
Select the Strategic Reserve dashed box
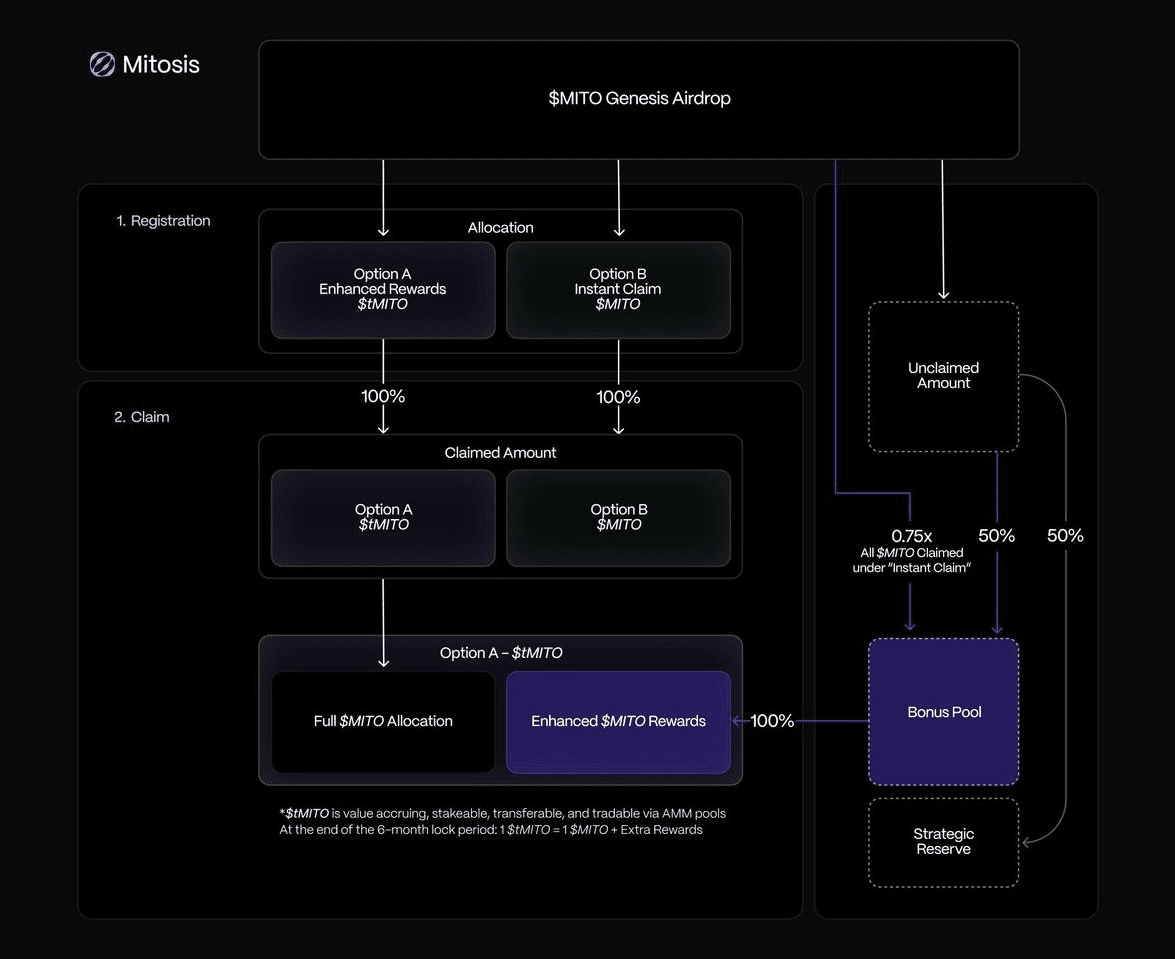(943, 842)
